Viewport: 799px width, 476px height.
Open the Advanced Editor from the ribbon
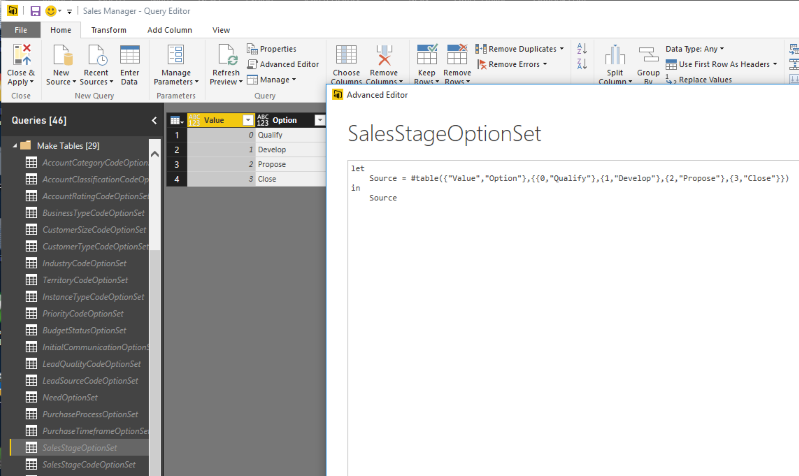pyautogui.click(x=283, y=64)
